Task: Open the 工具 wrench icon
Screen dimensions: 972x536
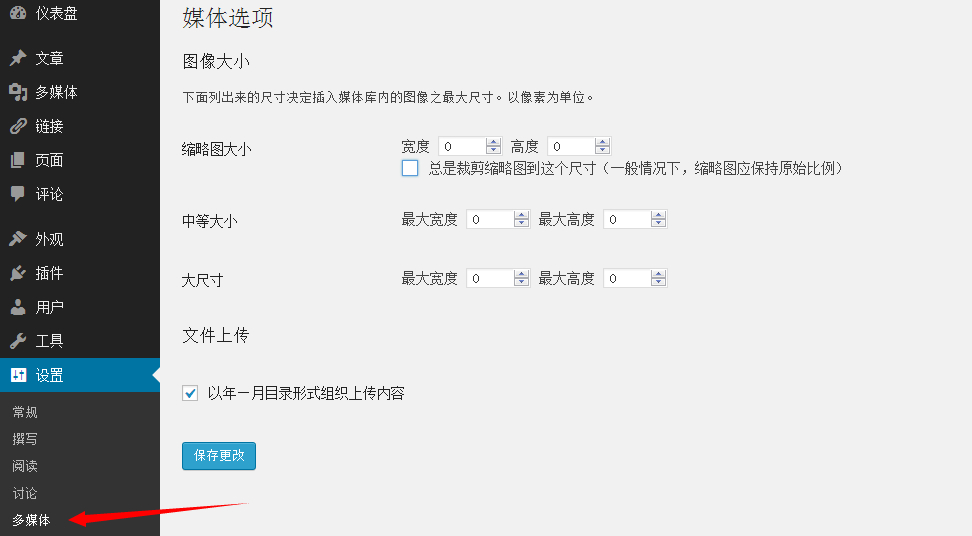Action: coord(18,340)
